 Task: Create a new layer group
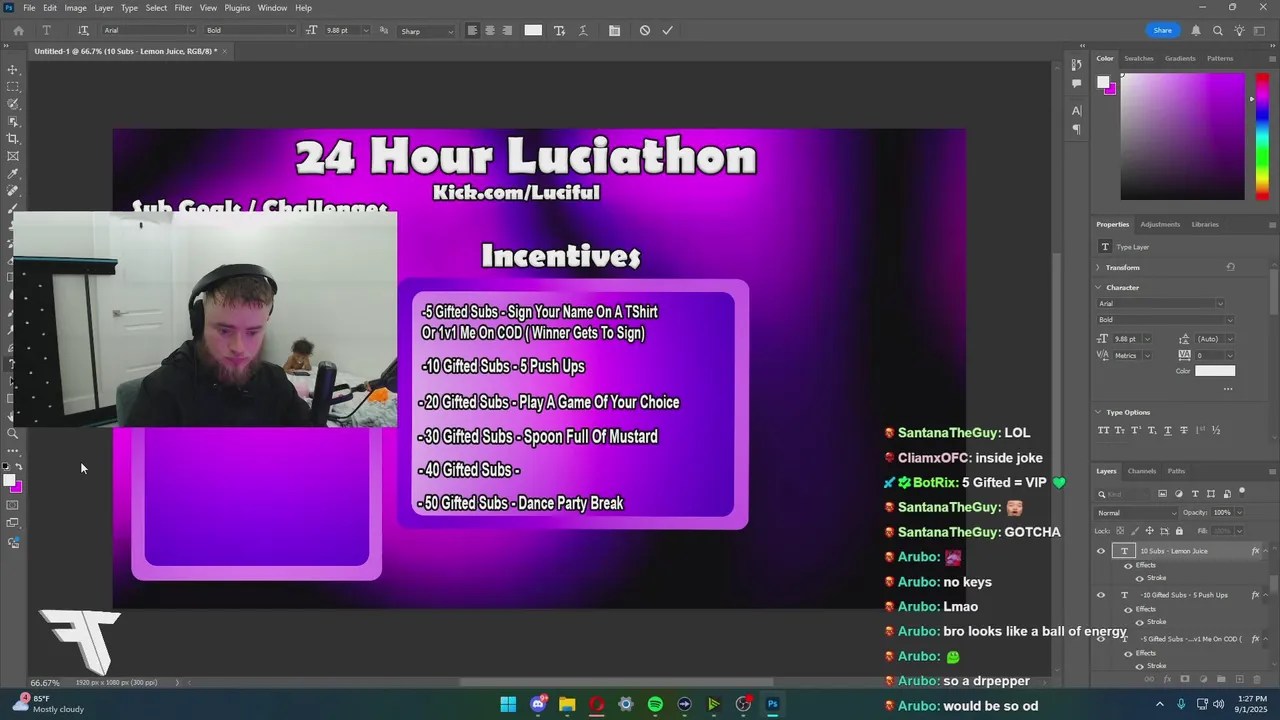point(1221,679)
